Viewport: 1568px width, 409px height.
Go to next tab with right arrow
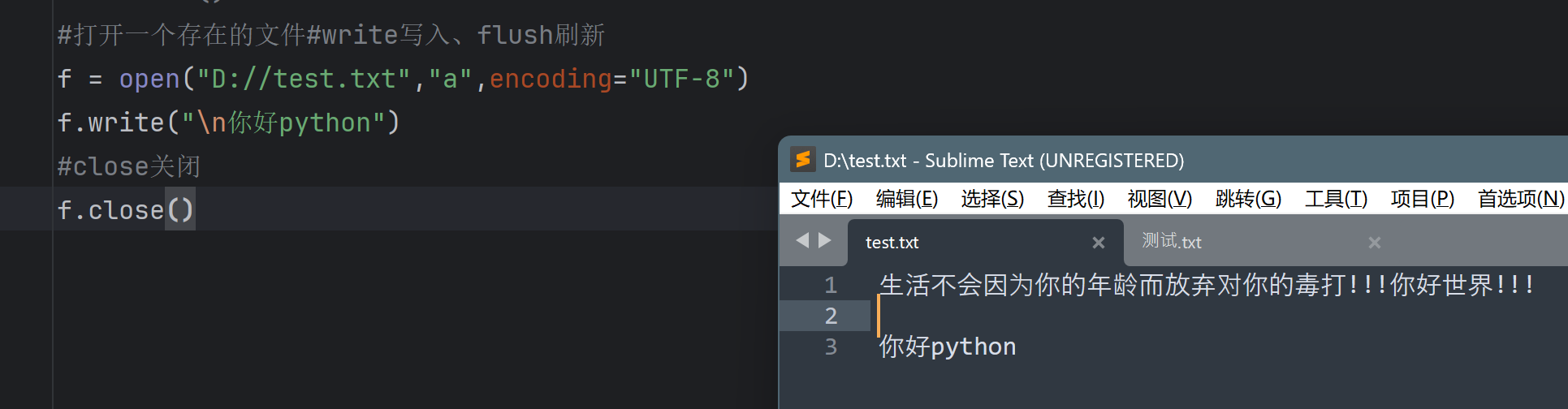pos(825,240)
